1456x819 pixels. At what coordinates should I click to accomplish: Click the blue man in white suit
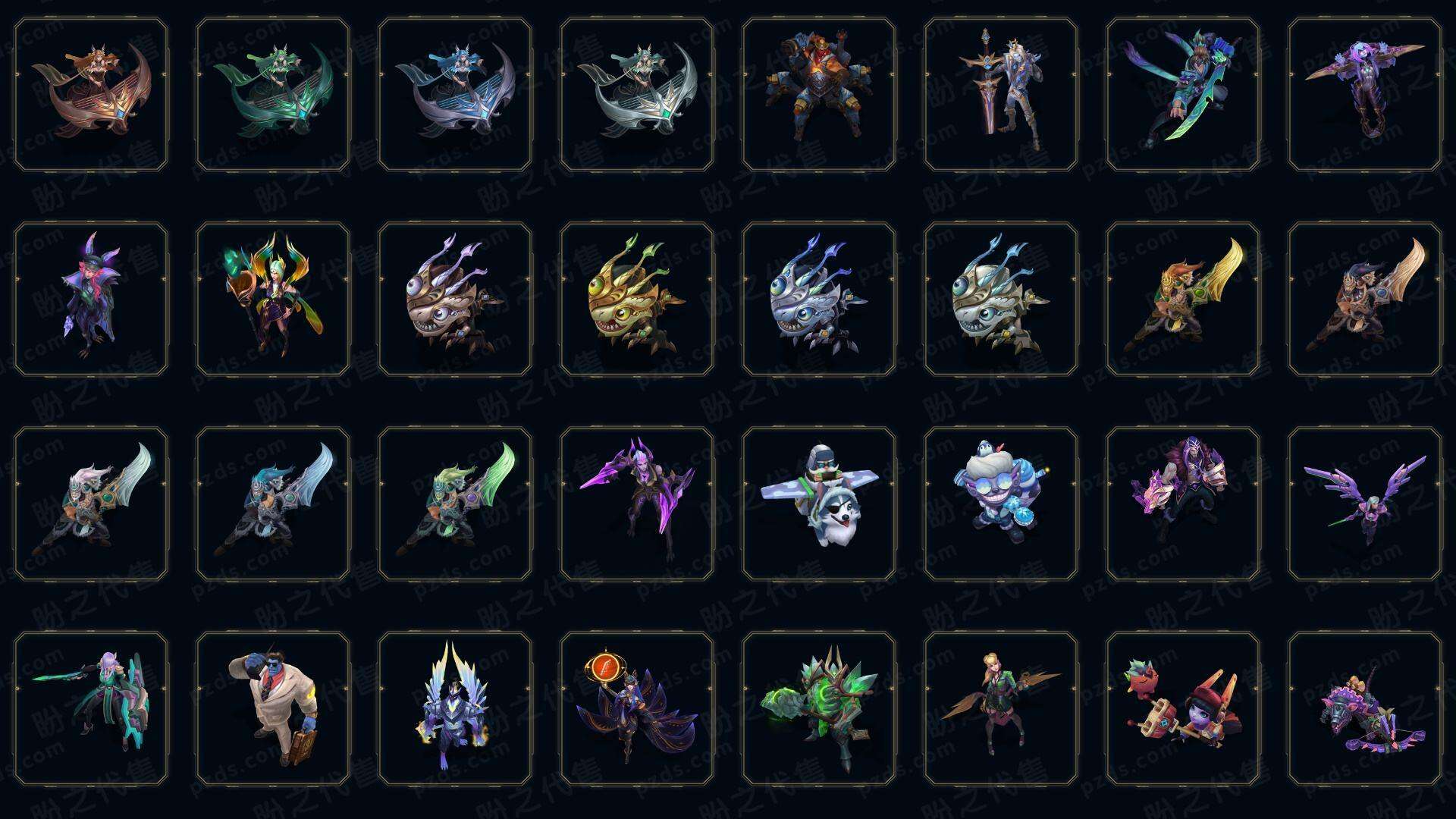[x=273, y=708]
